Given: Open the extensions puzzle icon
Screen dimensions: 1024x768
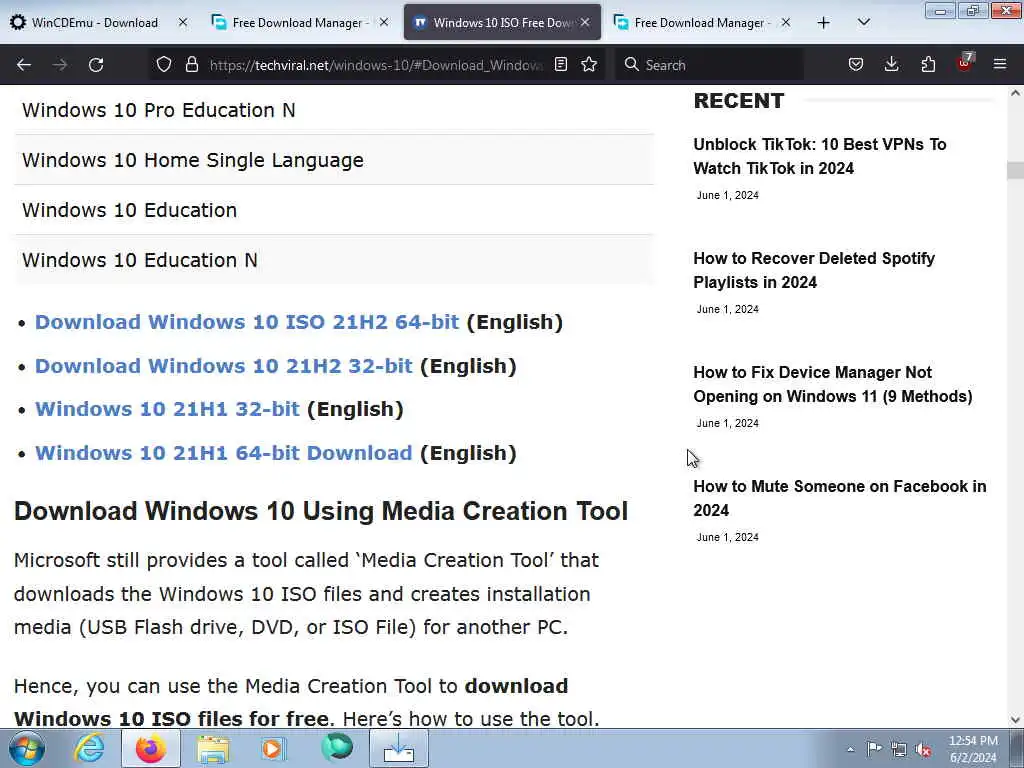Looking at the screenshot, I should 928,65.
